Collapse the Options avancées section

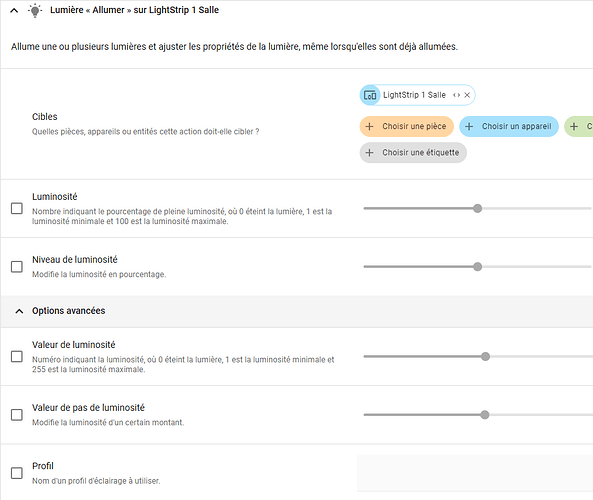[19, 311]
